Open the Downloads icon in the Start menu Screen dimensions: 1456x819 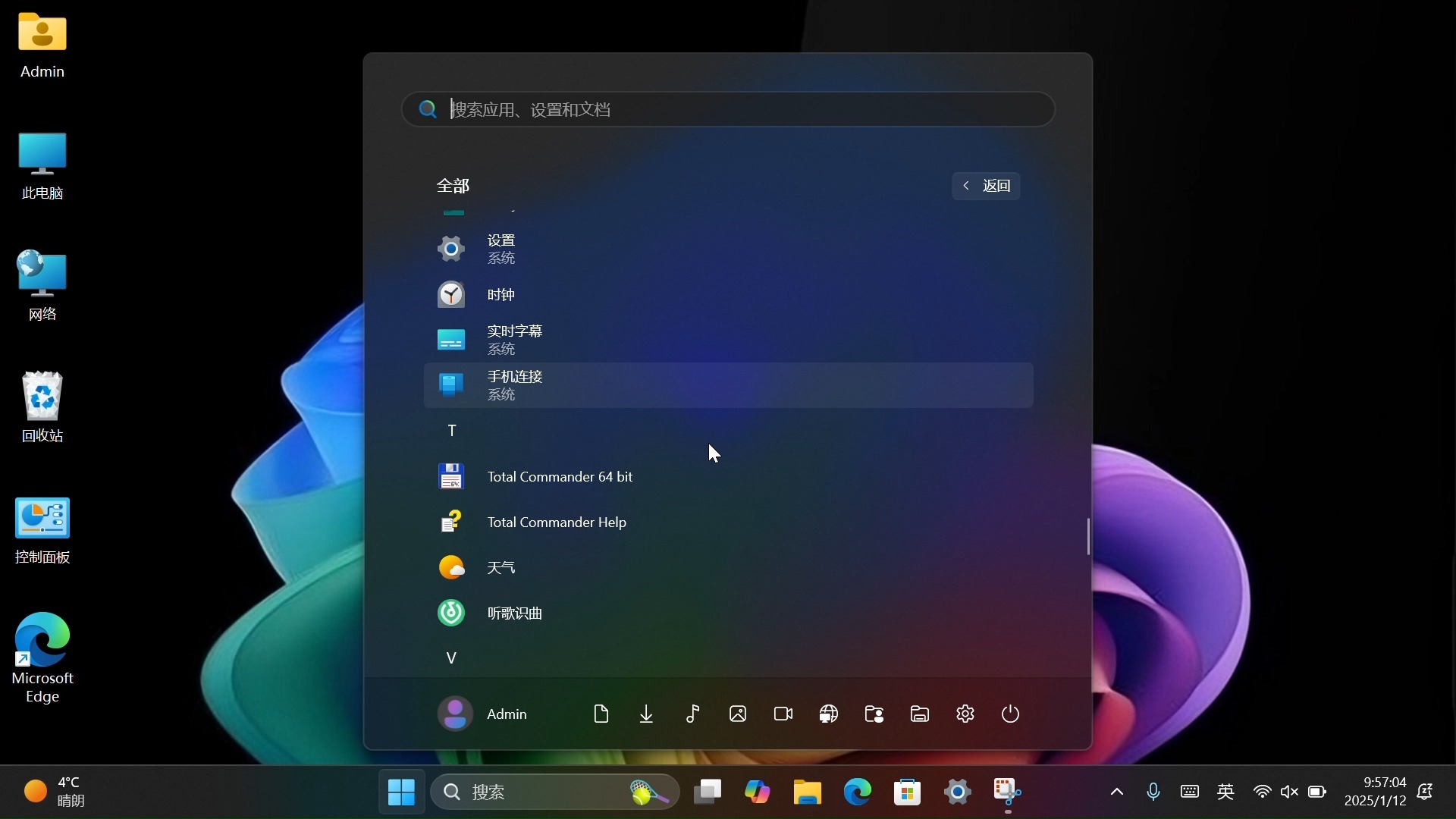(x=646, y=714)
